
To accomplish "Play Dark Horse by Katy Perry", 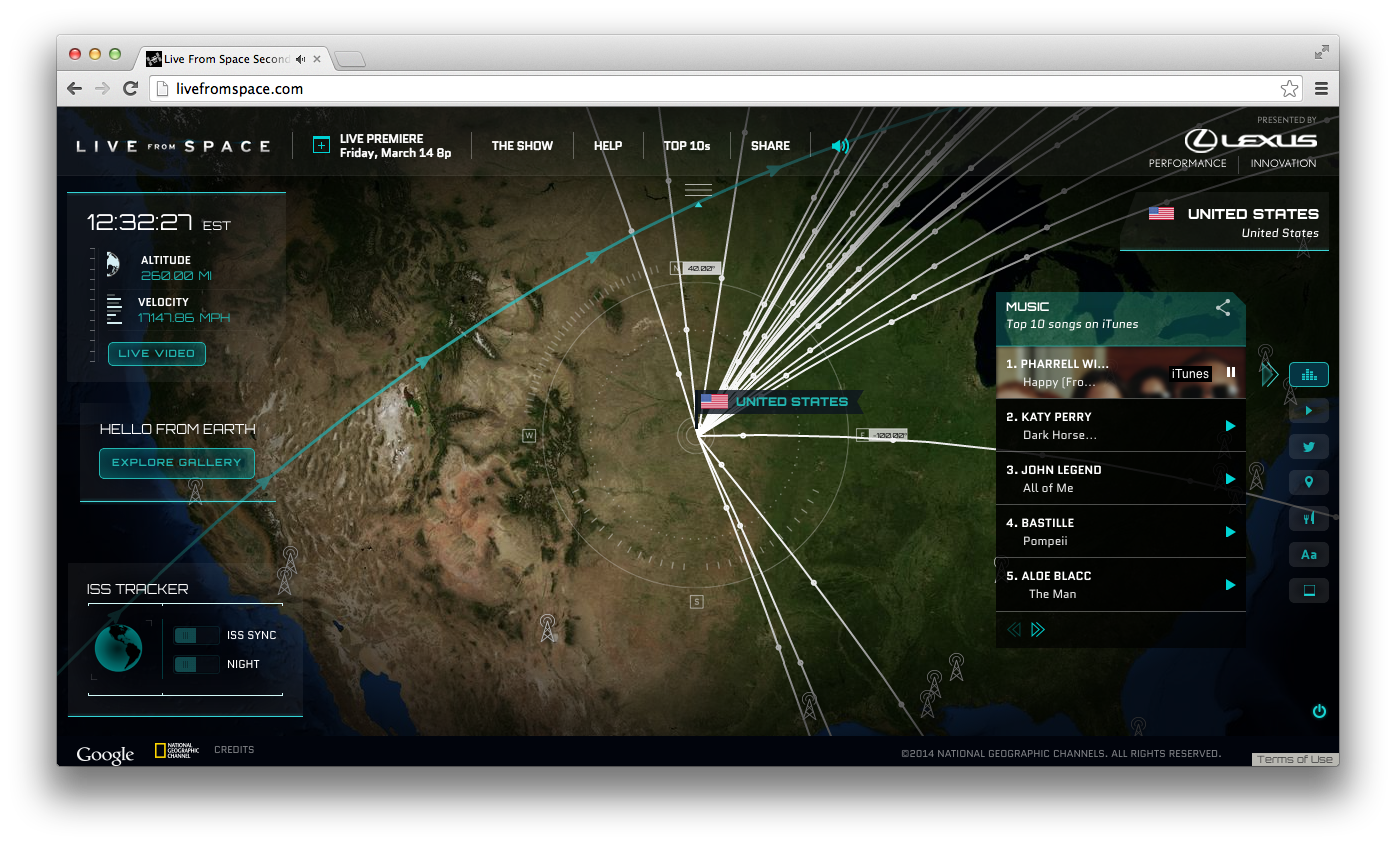I will click(1228, 425).
